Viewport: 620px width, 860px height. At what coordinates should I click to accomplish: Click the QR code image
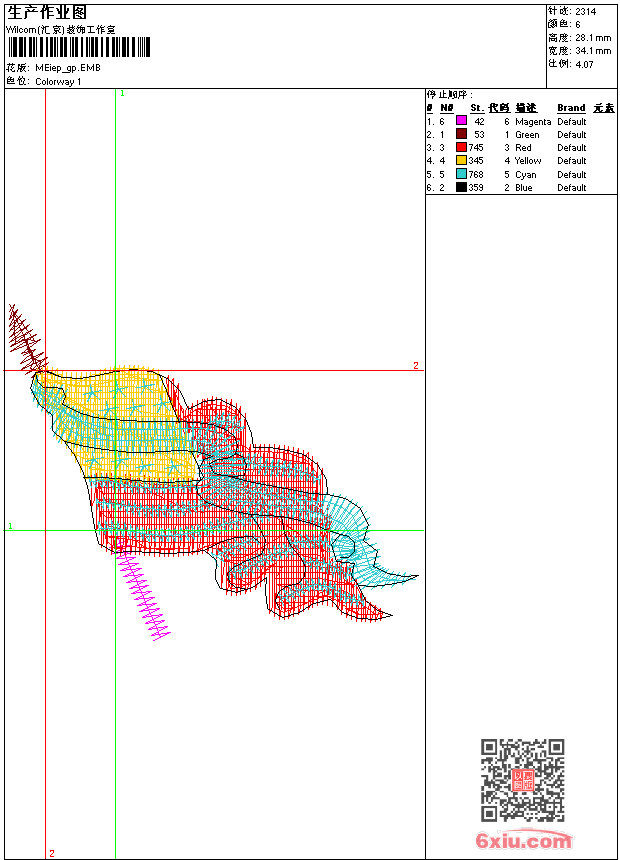tap(522, 780)
